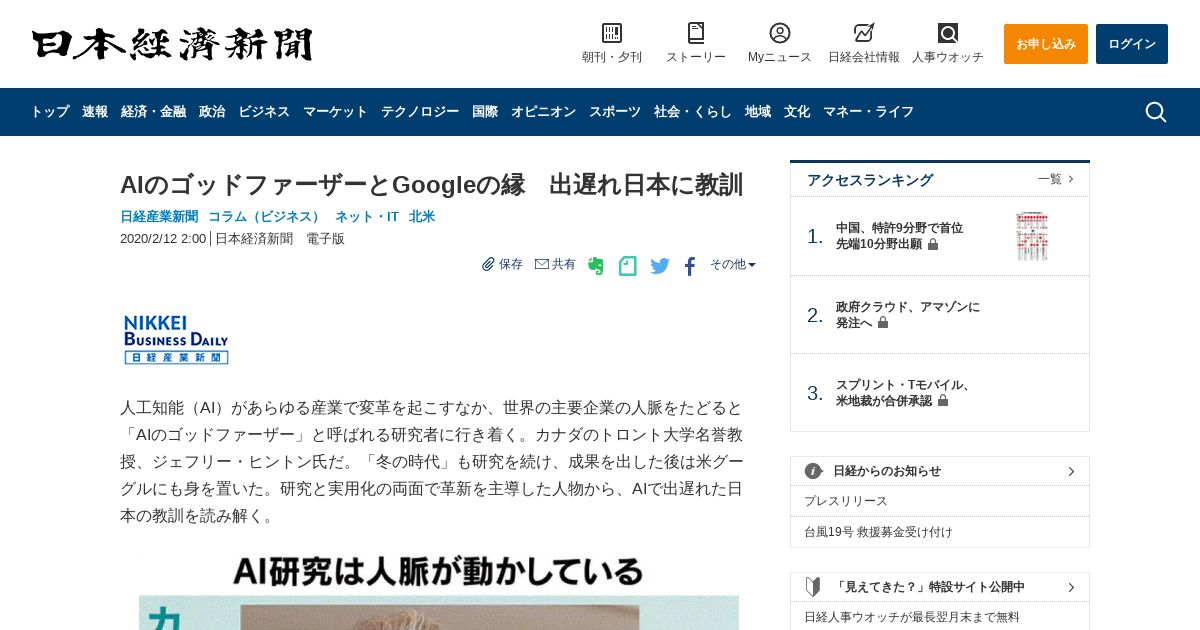The height and width of the screenshot is (630, 1200).
Task: Open the 一覧 ranking list chevron
Action: [x=1071, y=179]
